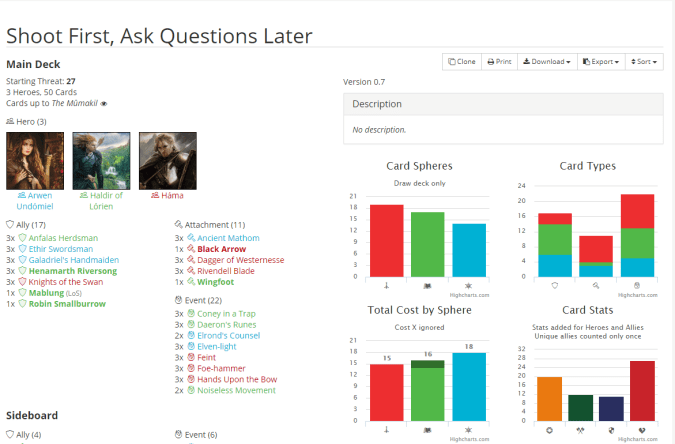Clone this deck
Image resolution: width=675 pixels, height=444 pixels.
tap(462, 62)
